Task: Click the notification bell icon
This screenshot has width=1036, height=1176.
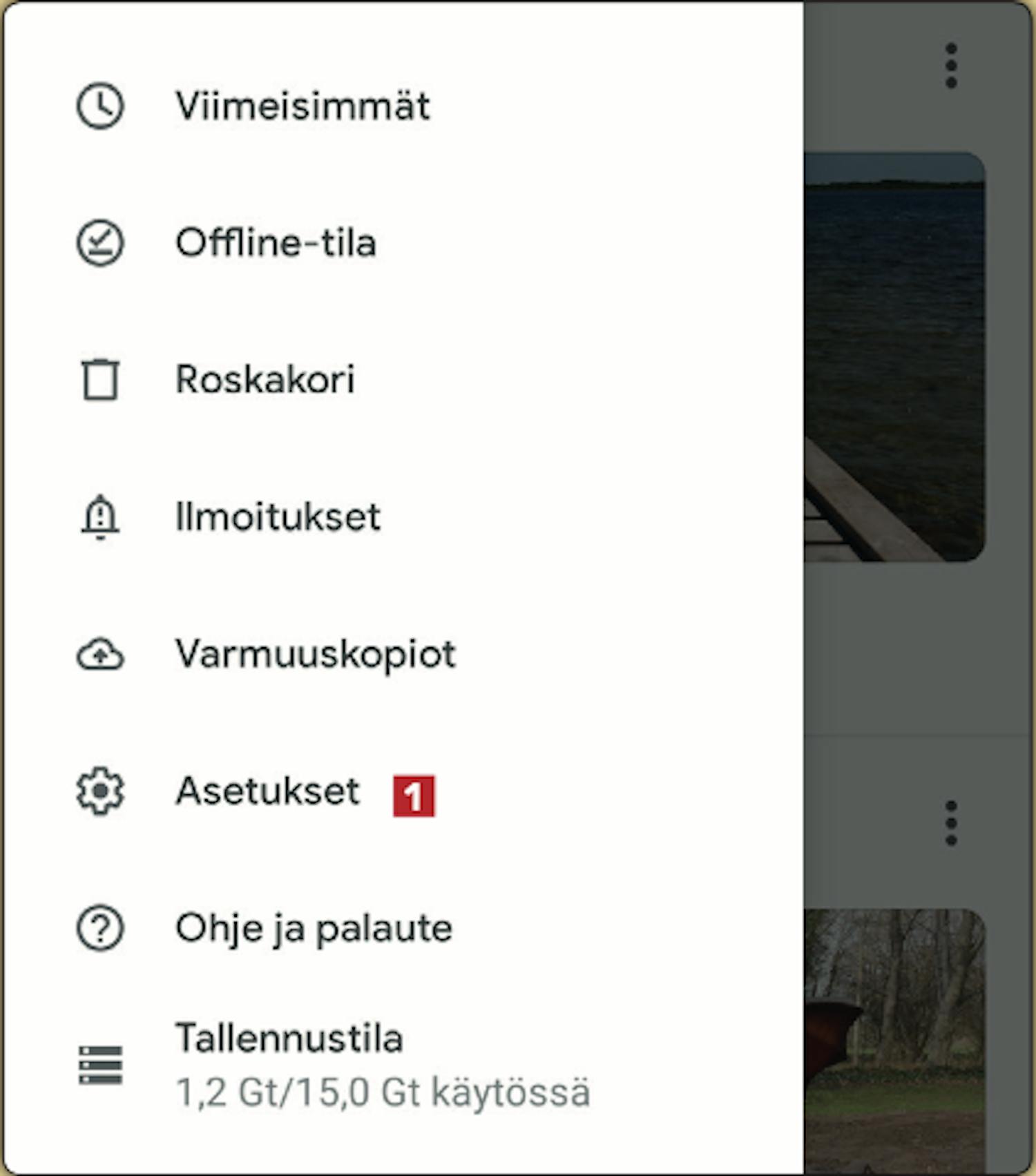Action: pos(100,517)
